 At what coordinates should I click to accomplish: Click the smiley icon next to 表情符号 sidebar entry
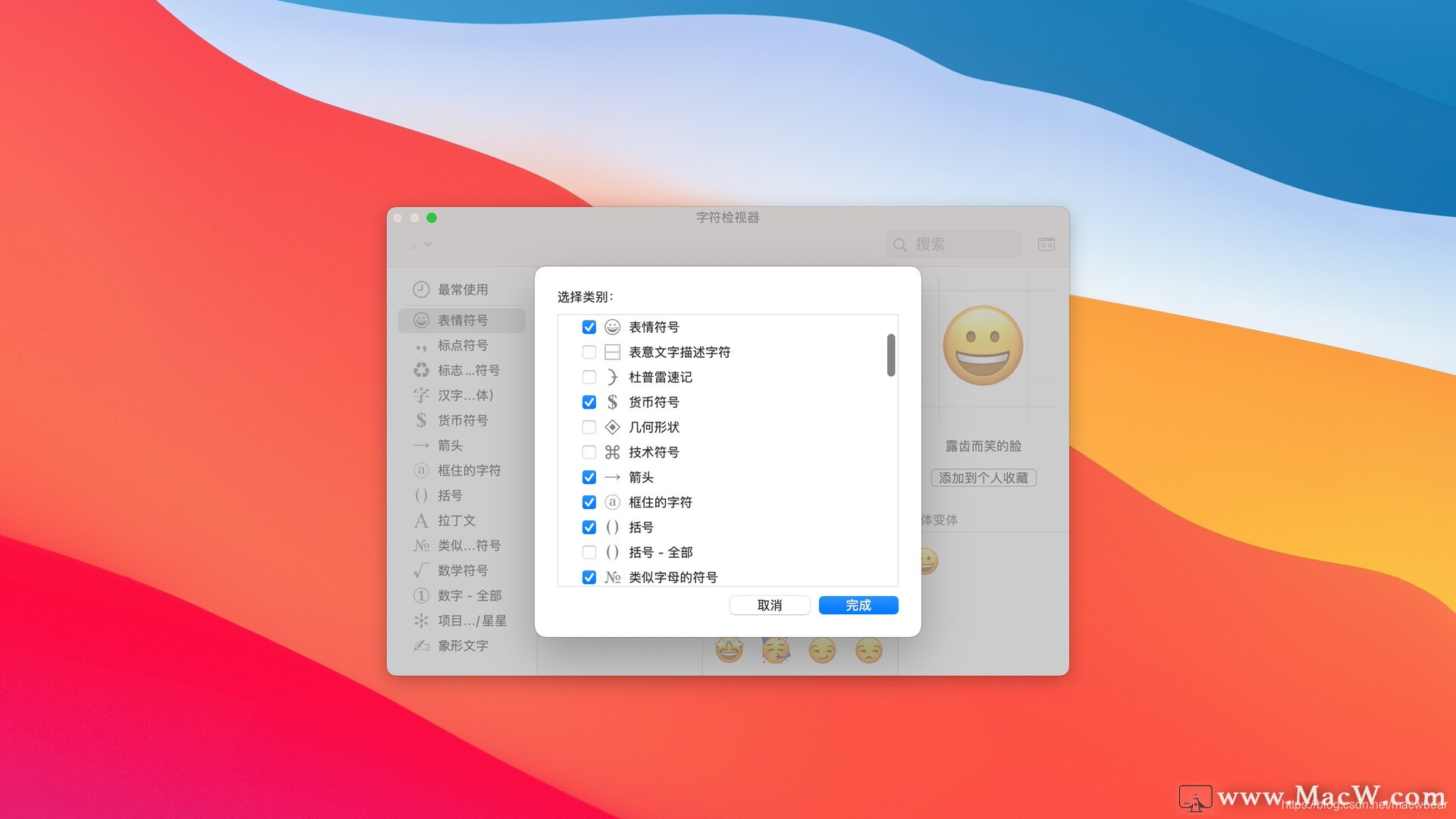pos(422,319)
